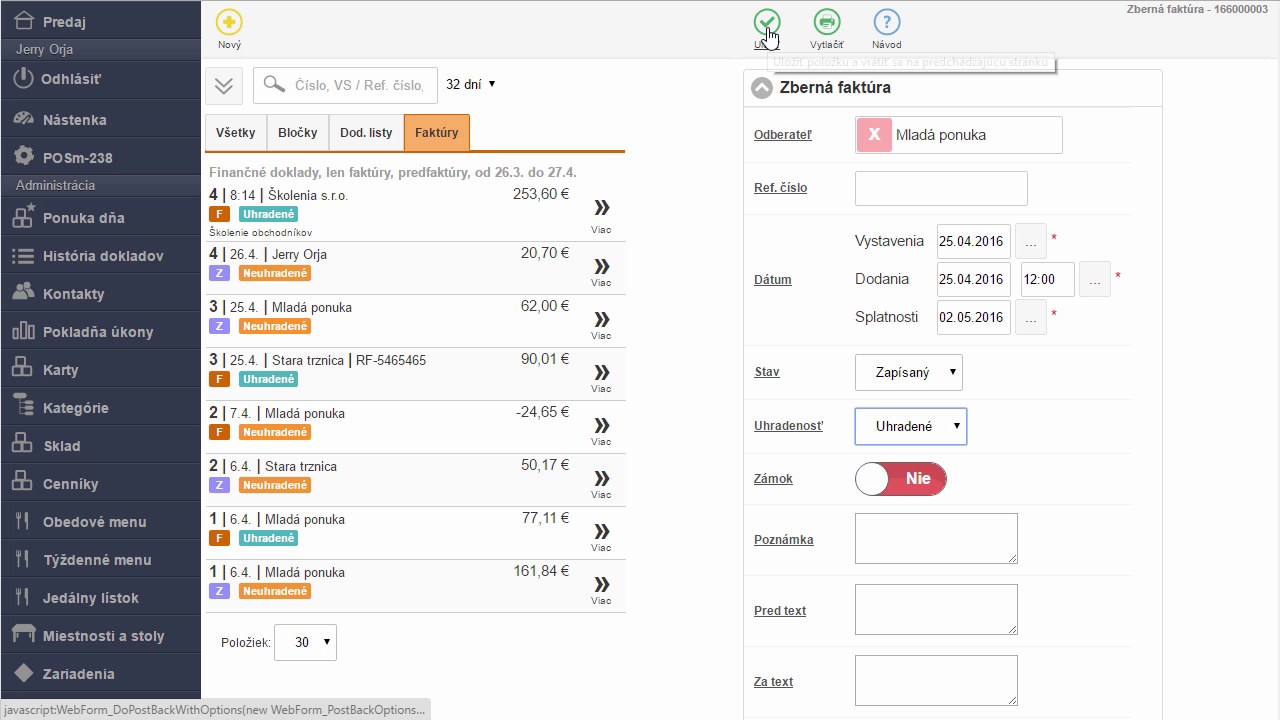Open POSm-238 gear settings icon
The image size is (1280, 720).
click(x=23, y=157)
